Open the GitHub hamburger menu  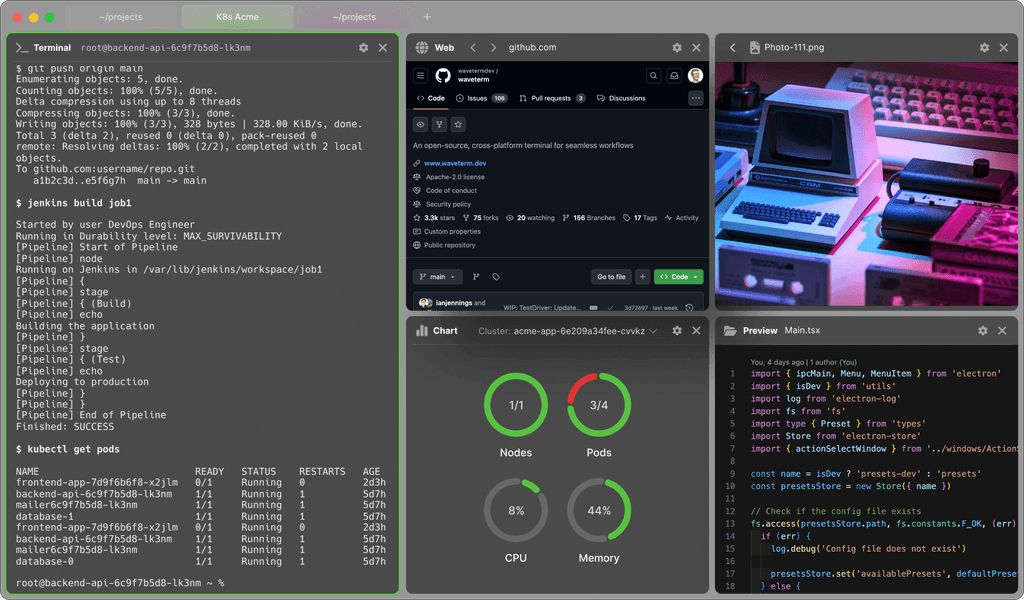click(421, 75)
